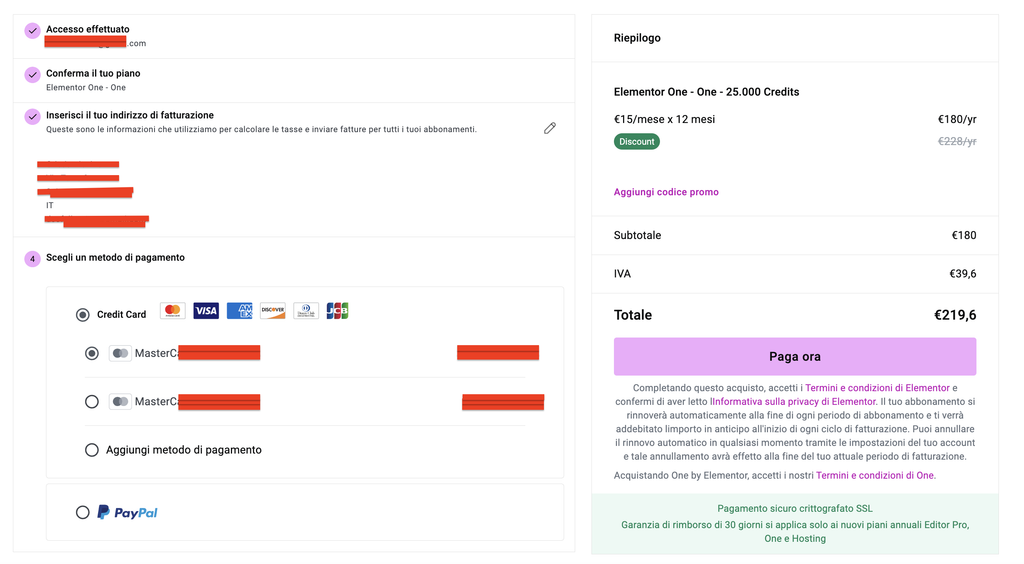
Task: Click the Subtotale label
Action: 637,236
